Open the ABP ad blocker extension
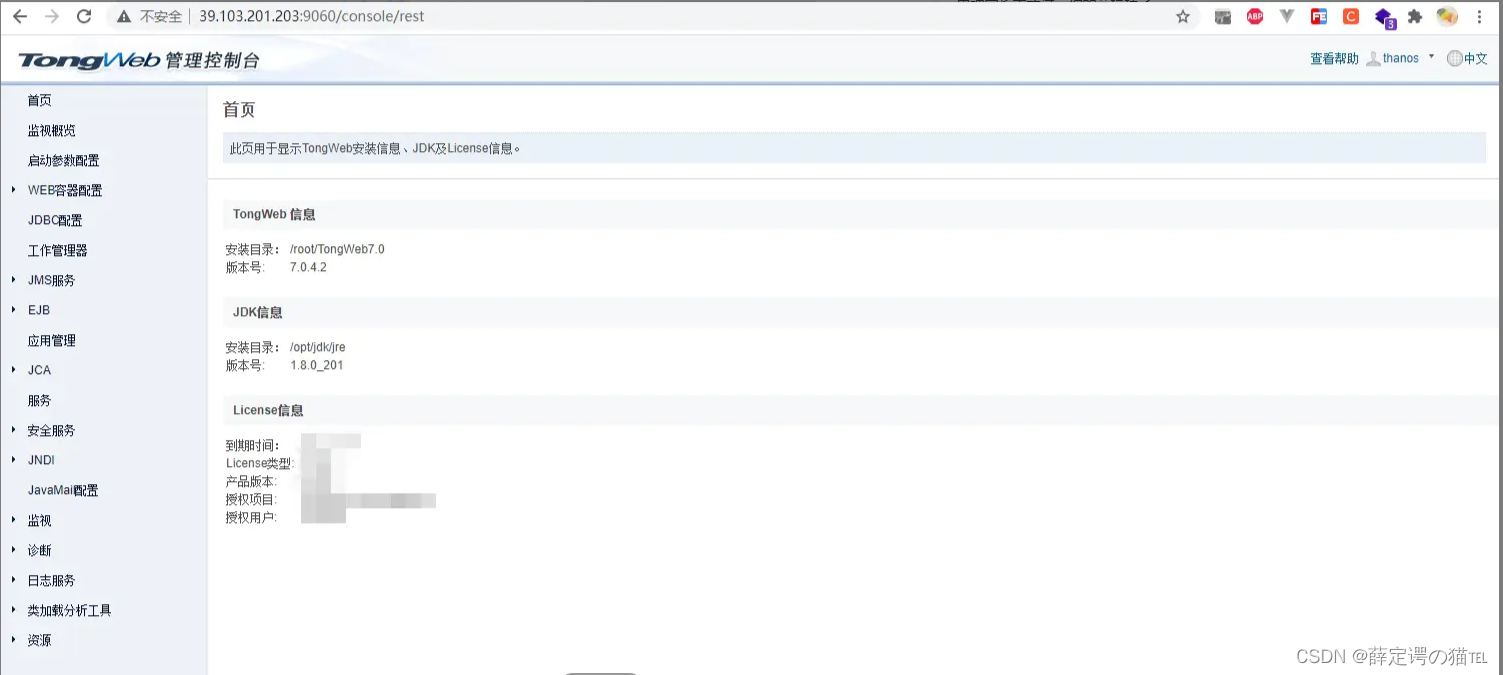The height and width of the screenshot is (675, 1503). point(1255,16)
